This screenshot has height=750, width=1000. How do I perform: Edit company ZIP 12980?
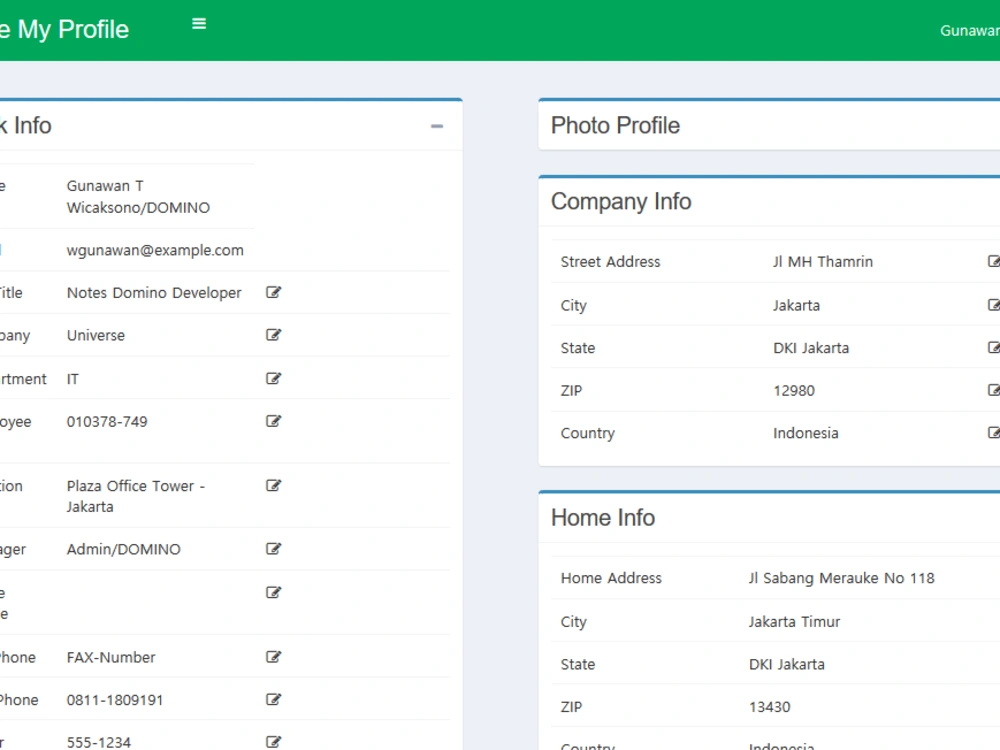point(994,390)
